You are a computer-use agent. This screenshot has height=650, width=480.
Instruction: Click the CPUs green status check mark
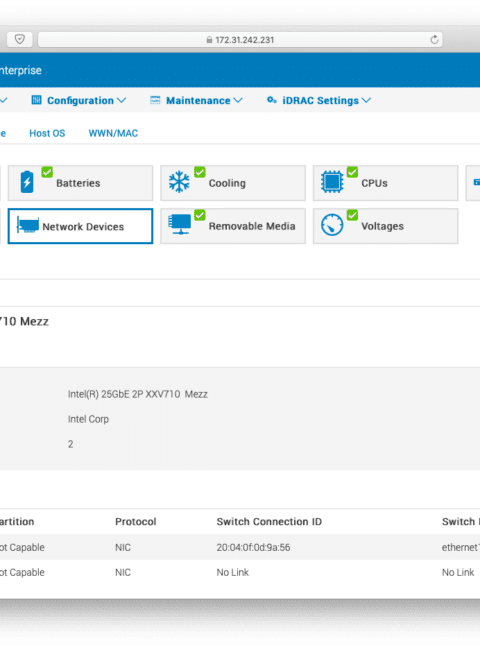(x=352, y=172)
